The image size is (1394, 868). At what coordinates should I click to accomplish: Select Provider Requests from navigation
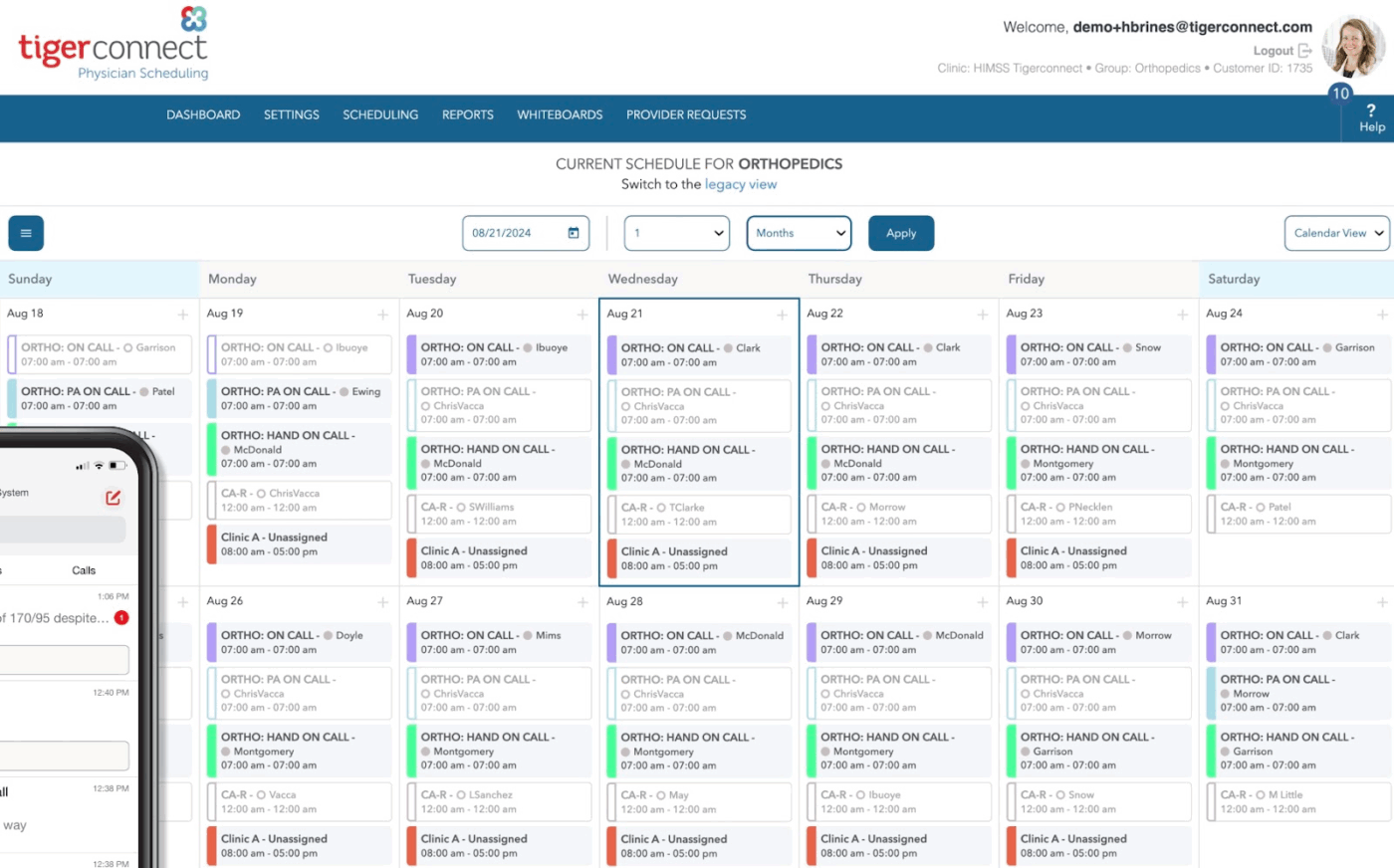tap(685, 114)
